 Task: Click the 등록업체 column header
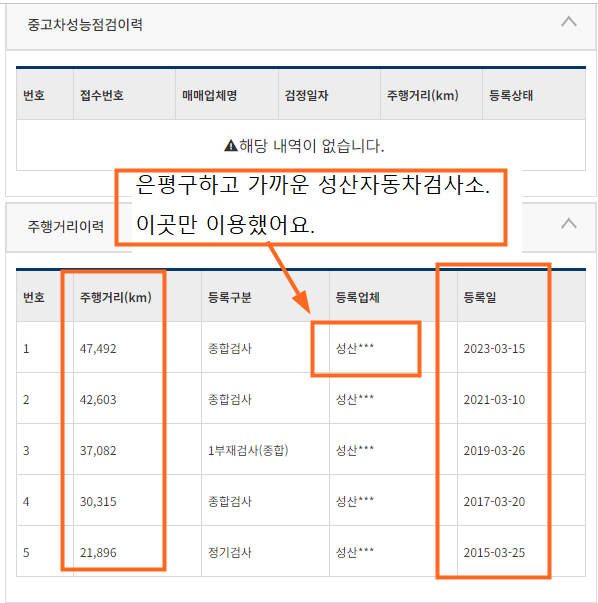[357, 297]
